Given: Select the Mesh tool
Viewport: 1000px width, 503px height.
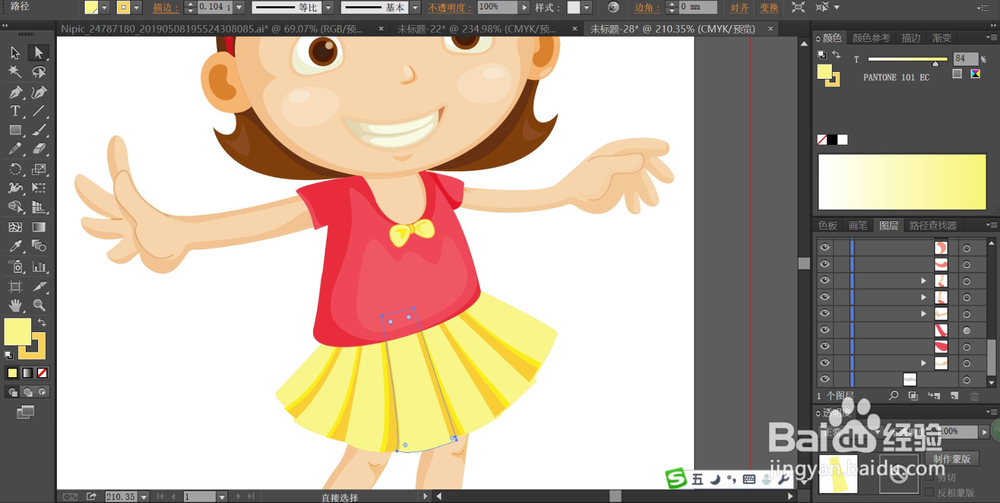Looking at the screenshot, I should (15, 227).
